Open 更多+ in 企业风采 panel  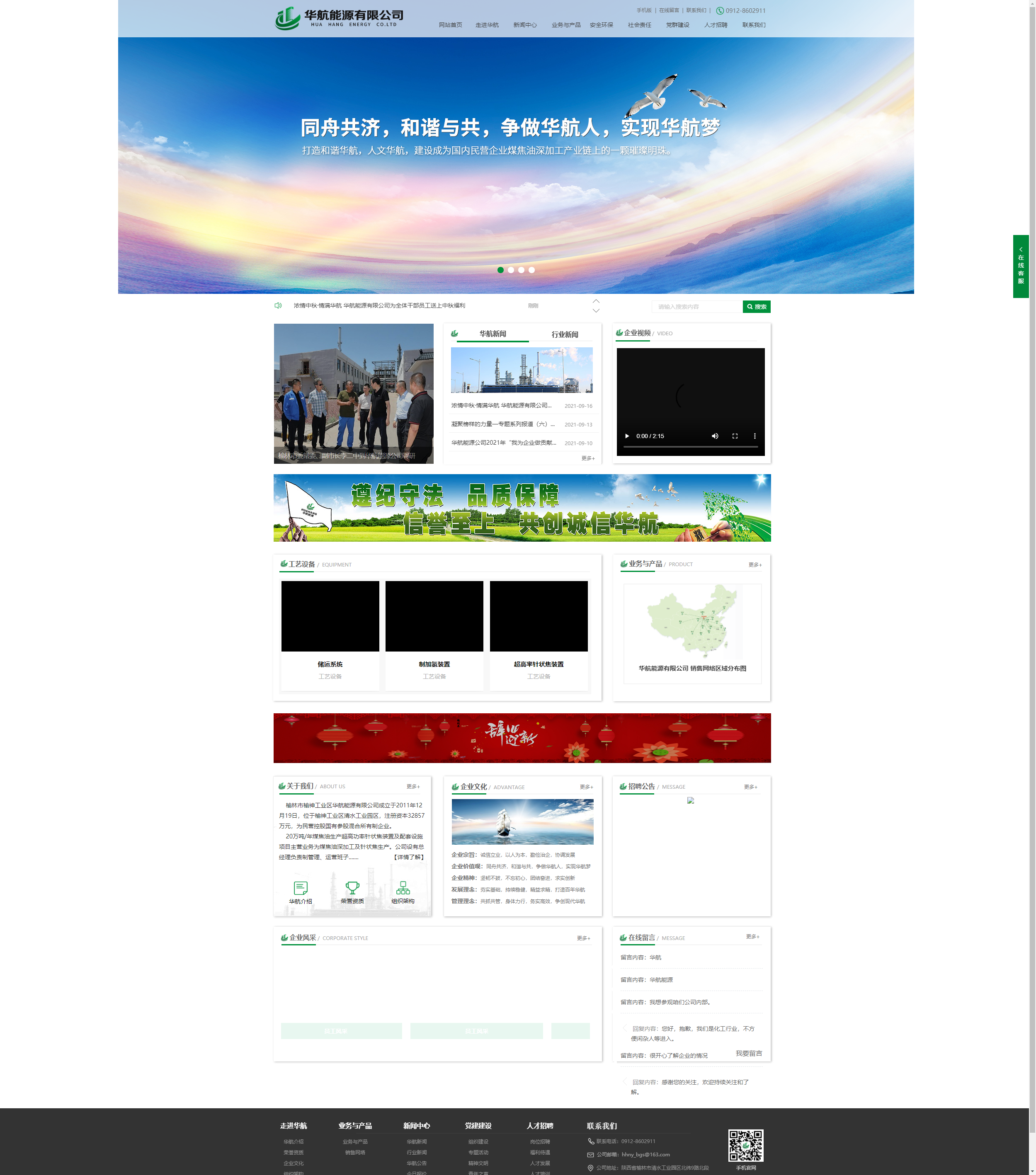pos(584,938)
